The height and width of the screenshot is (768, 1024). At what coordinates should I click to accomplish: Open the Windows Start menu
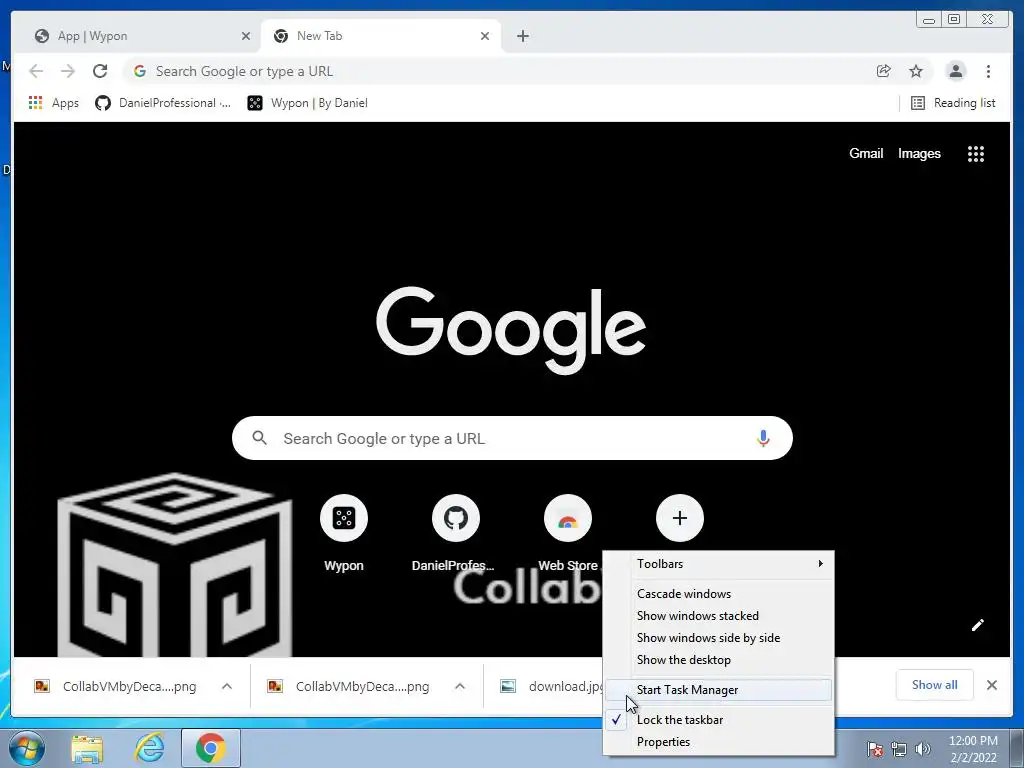click(x=26, y=748)
